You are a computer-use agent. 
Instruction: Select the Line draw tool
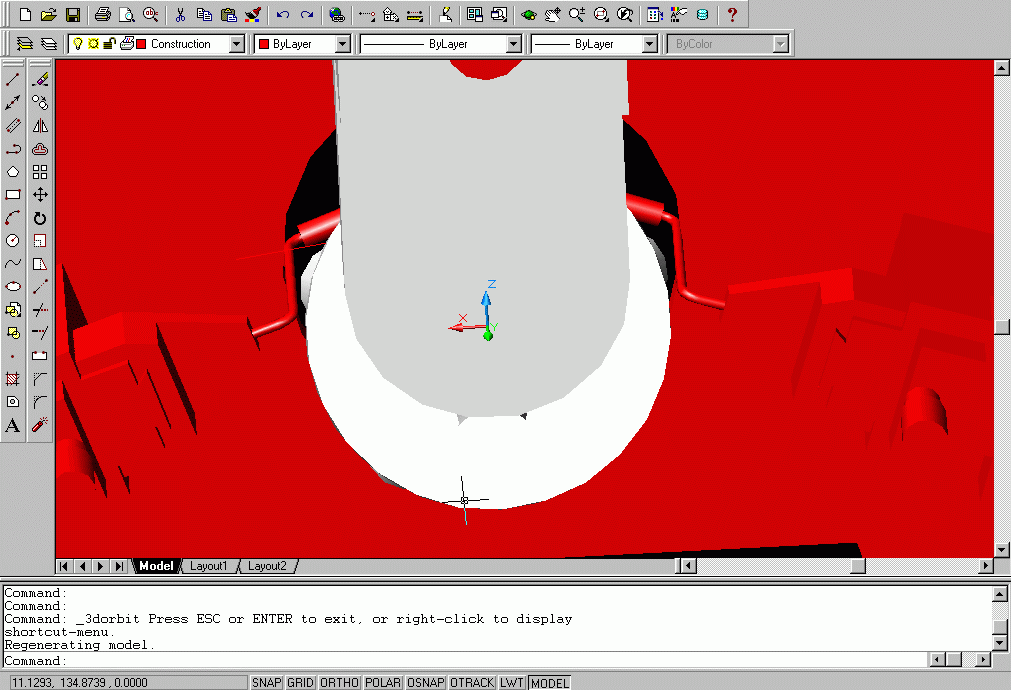pos(13,79)
